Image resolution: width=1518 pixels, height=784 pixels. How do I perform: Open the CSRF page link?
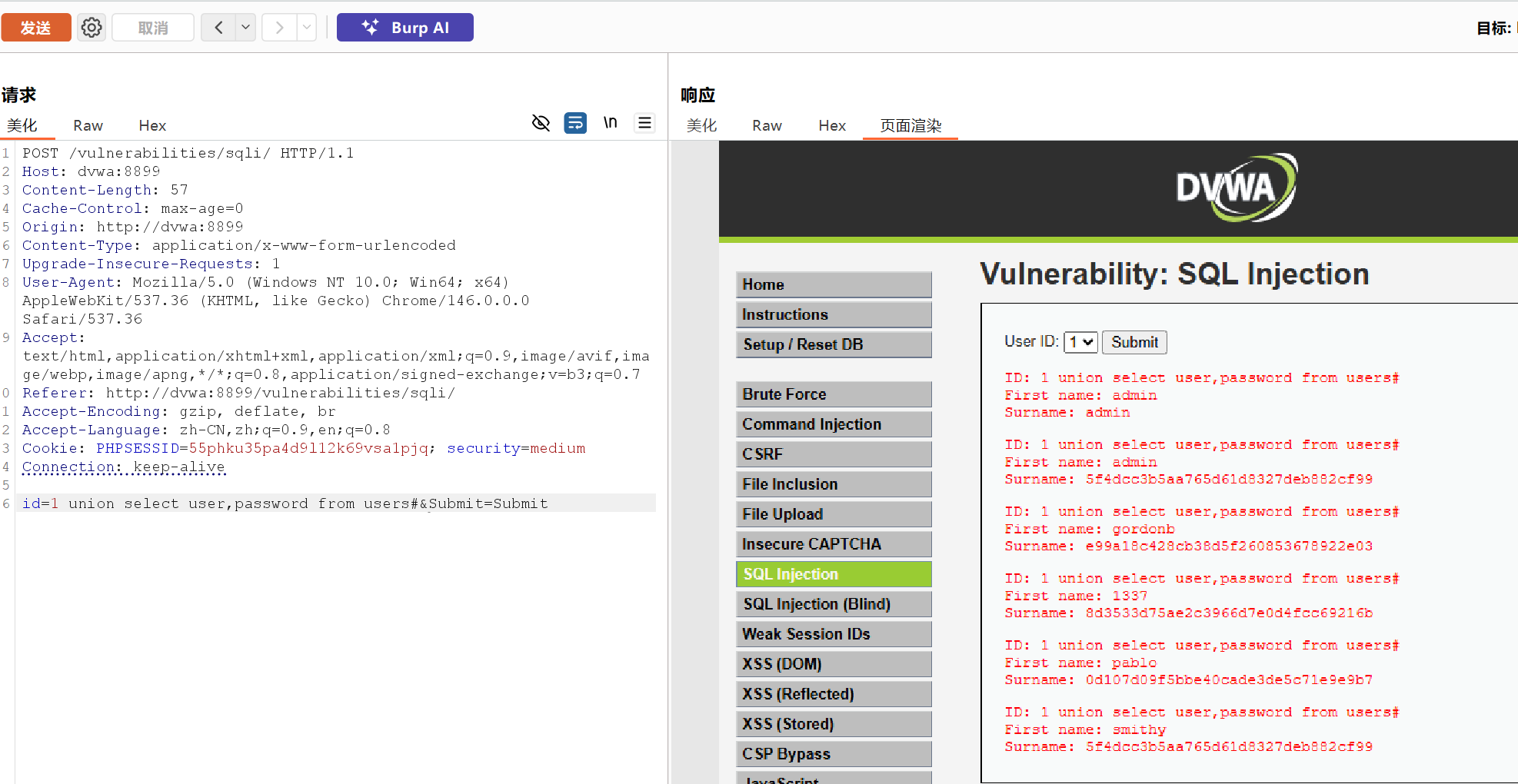(x=834, y=454)
